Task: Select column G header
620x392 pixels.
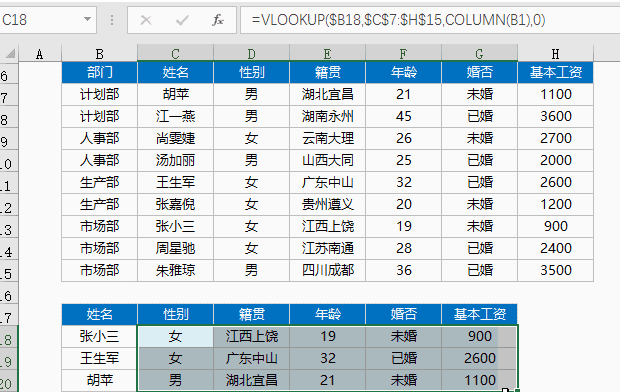Action: coord(479,54)
